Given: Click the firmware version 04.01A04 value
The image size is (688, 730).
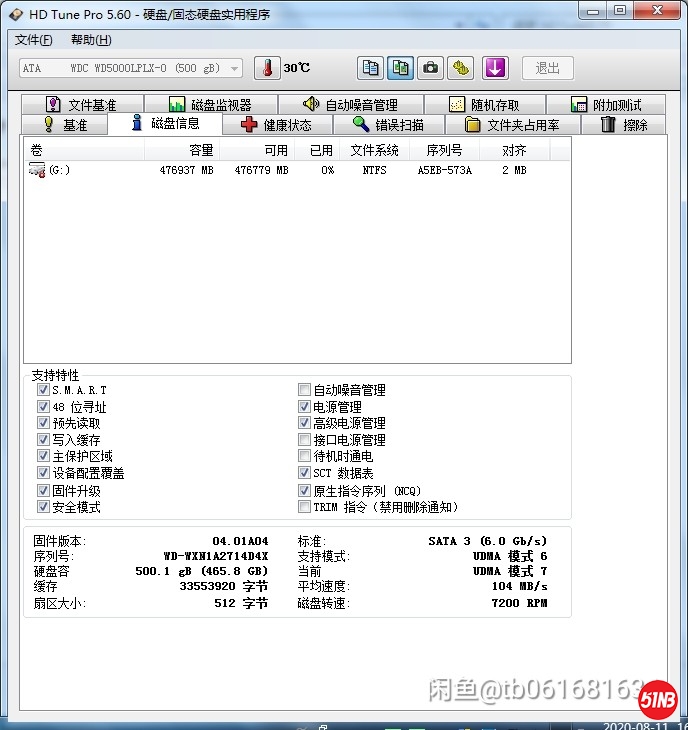Looking at the screenshot, I should 240,541.
